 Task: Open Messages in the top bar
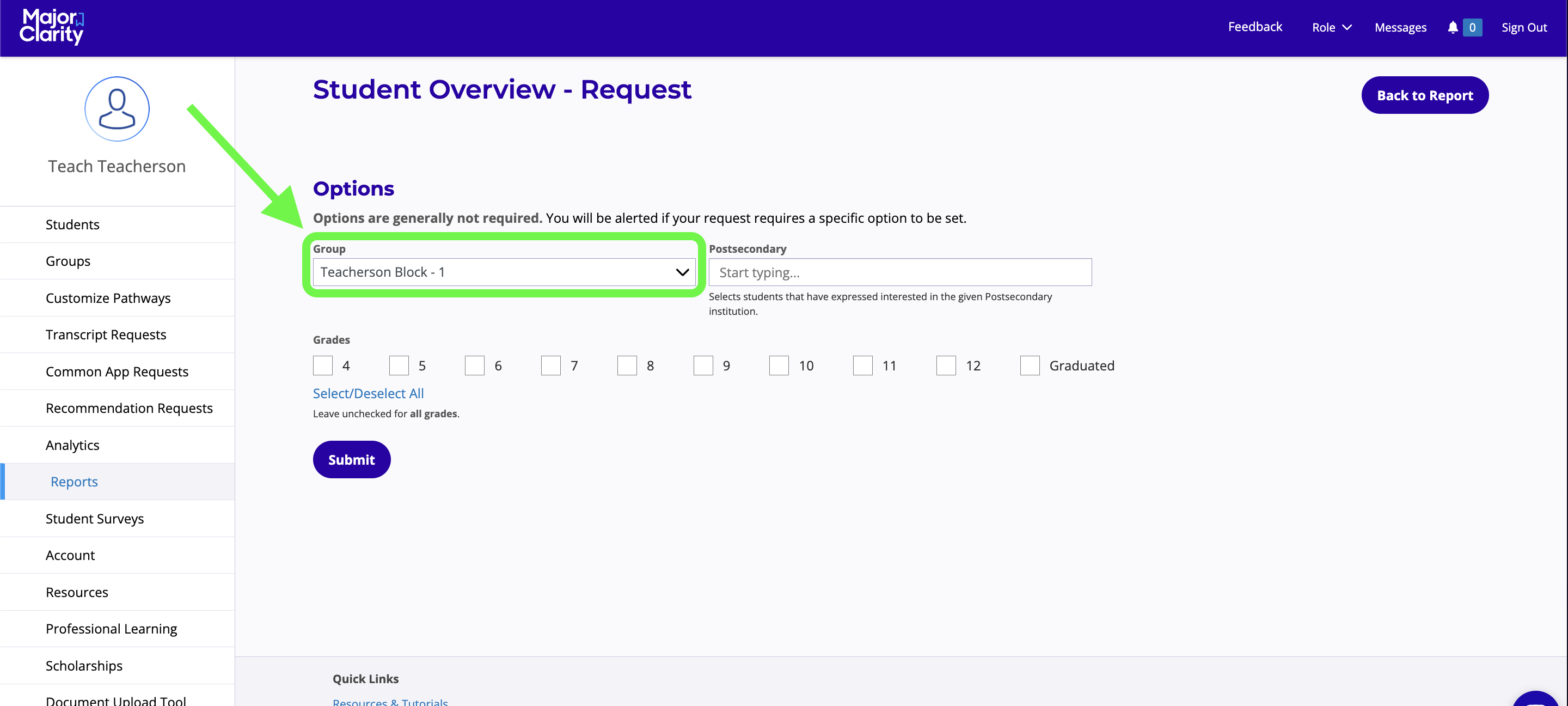coord(1400,27)
